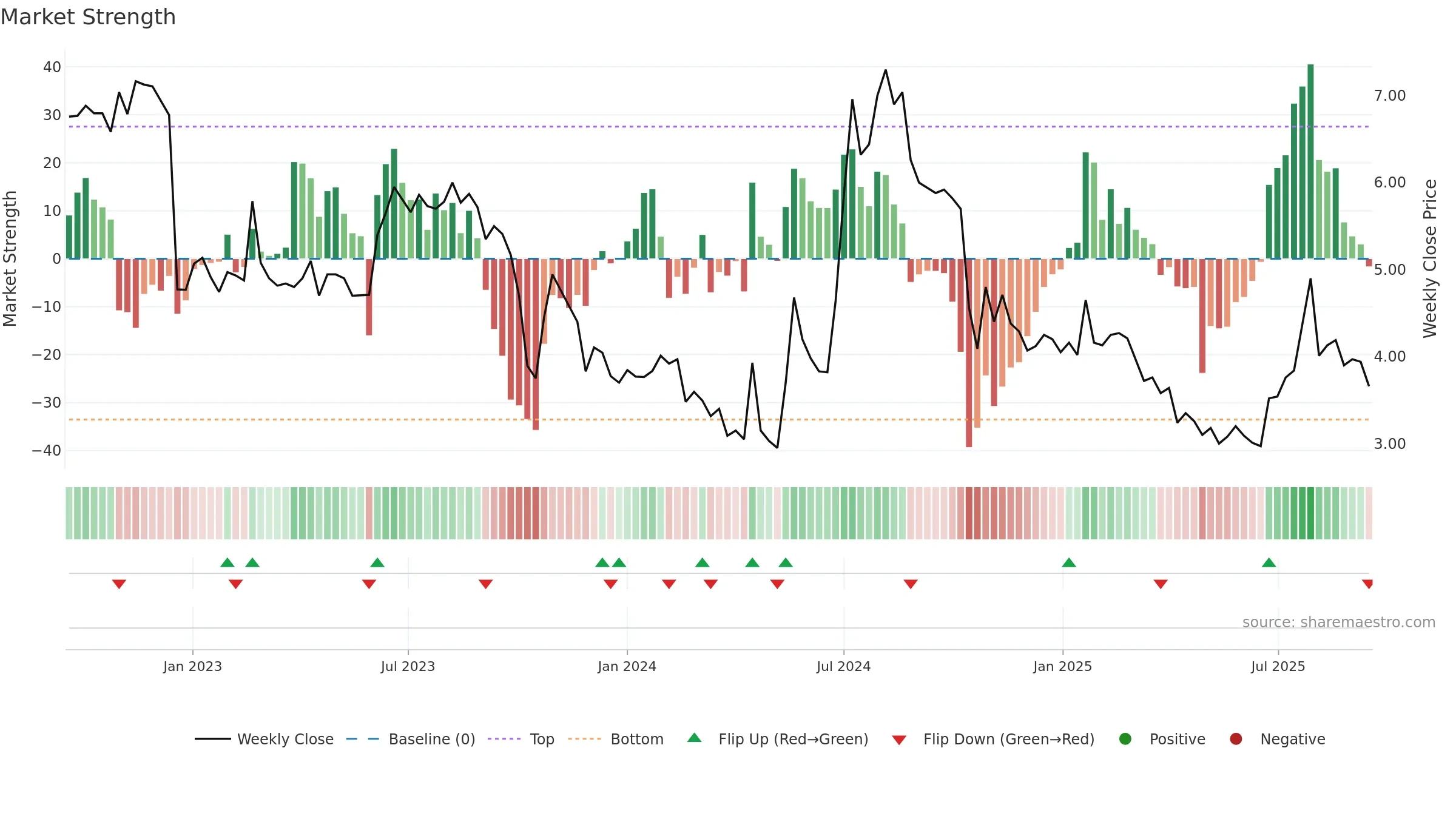Viewport: 1456px width, 819px height.
Task: Click flip-down triangle between Jan 2025 and Jul 2025
Action: point(1161,584)
